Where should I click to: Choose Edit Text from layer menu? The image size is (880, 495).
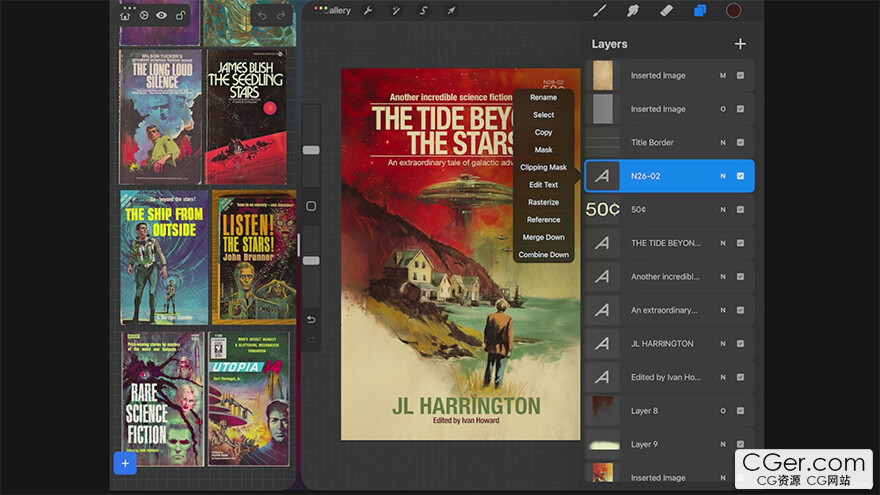point(543,184)
